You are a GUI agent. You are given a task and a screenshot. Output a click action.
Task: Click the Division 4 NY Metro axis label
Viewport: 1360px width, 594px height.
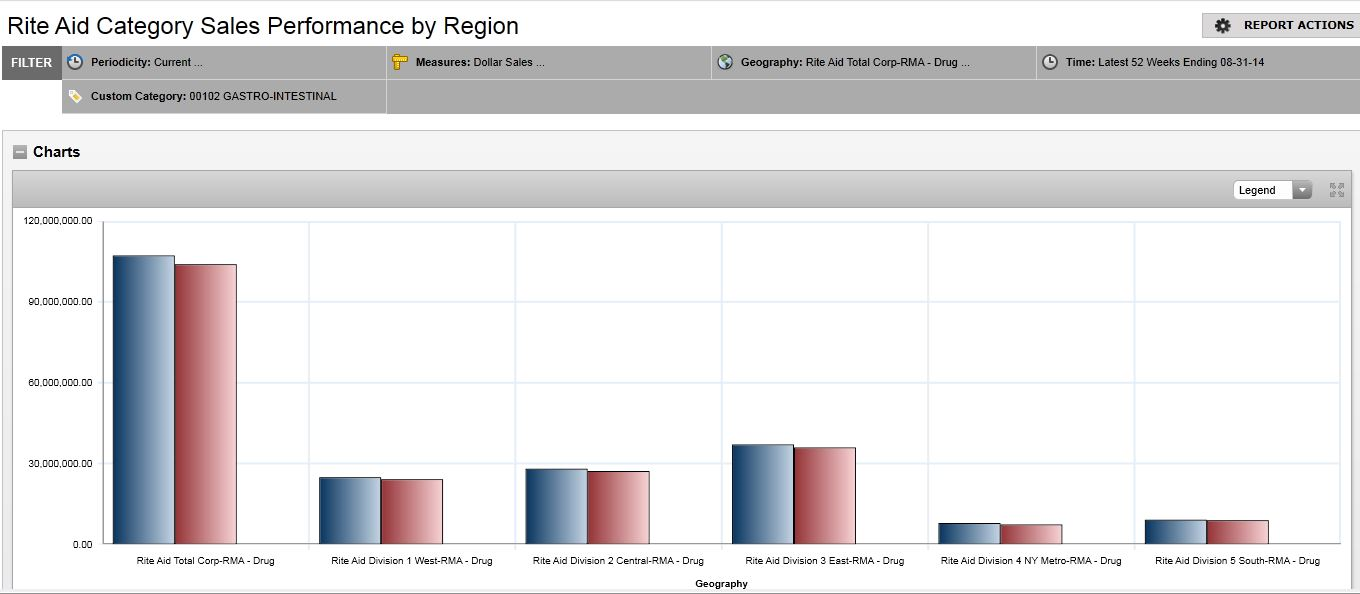pyautogui.click(x=1031, y=561)
